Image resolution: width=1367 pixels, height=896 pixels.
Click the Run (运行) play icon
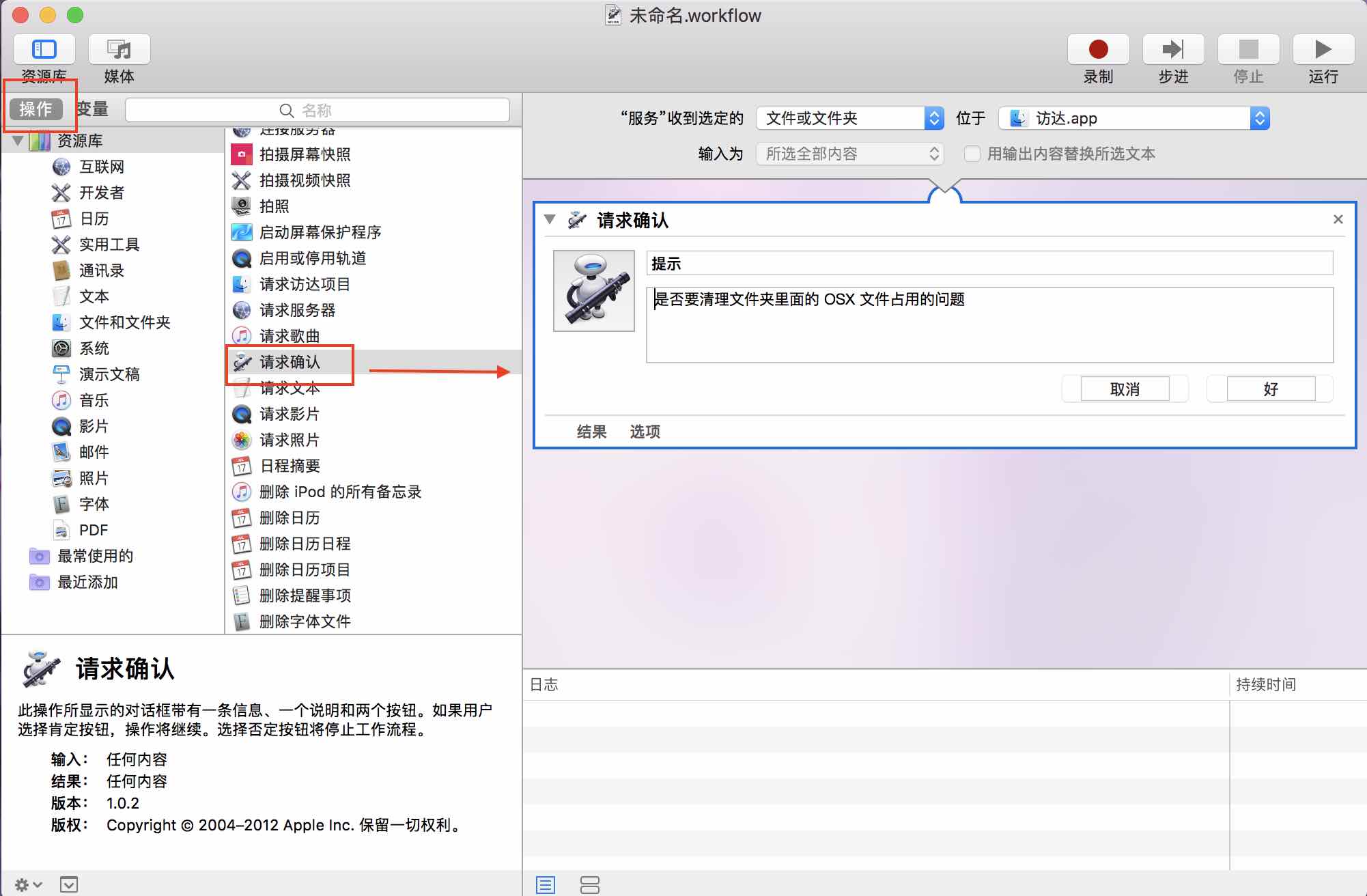[1323, 50]
